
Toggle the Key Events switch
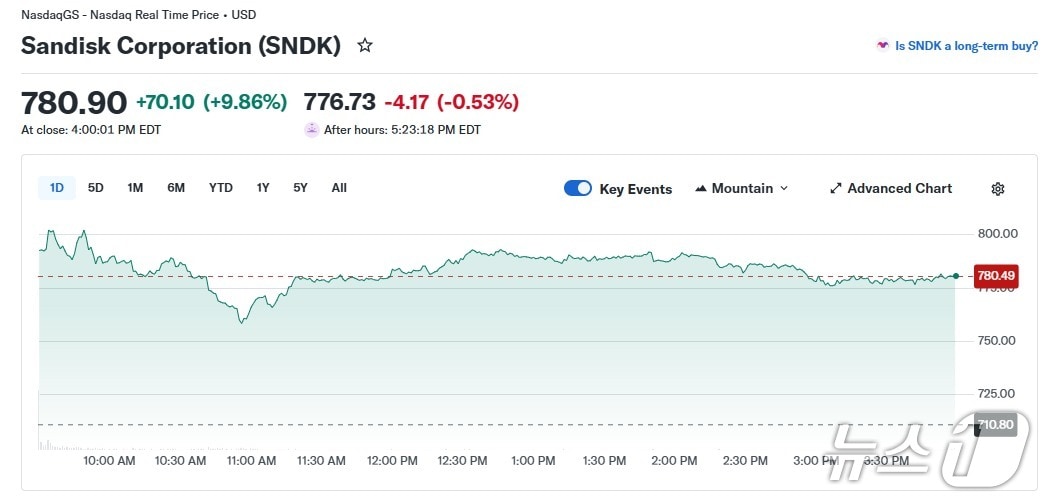[578, 188]
